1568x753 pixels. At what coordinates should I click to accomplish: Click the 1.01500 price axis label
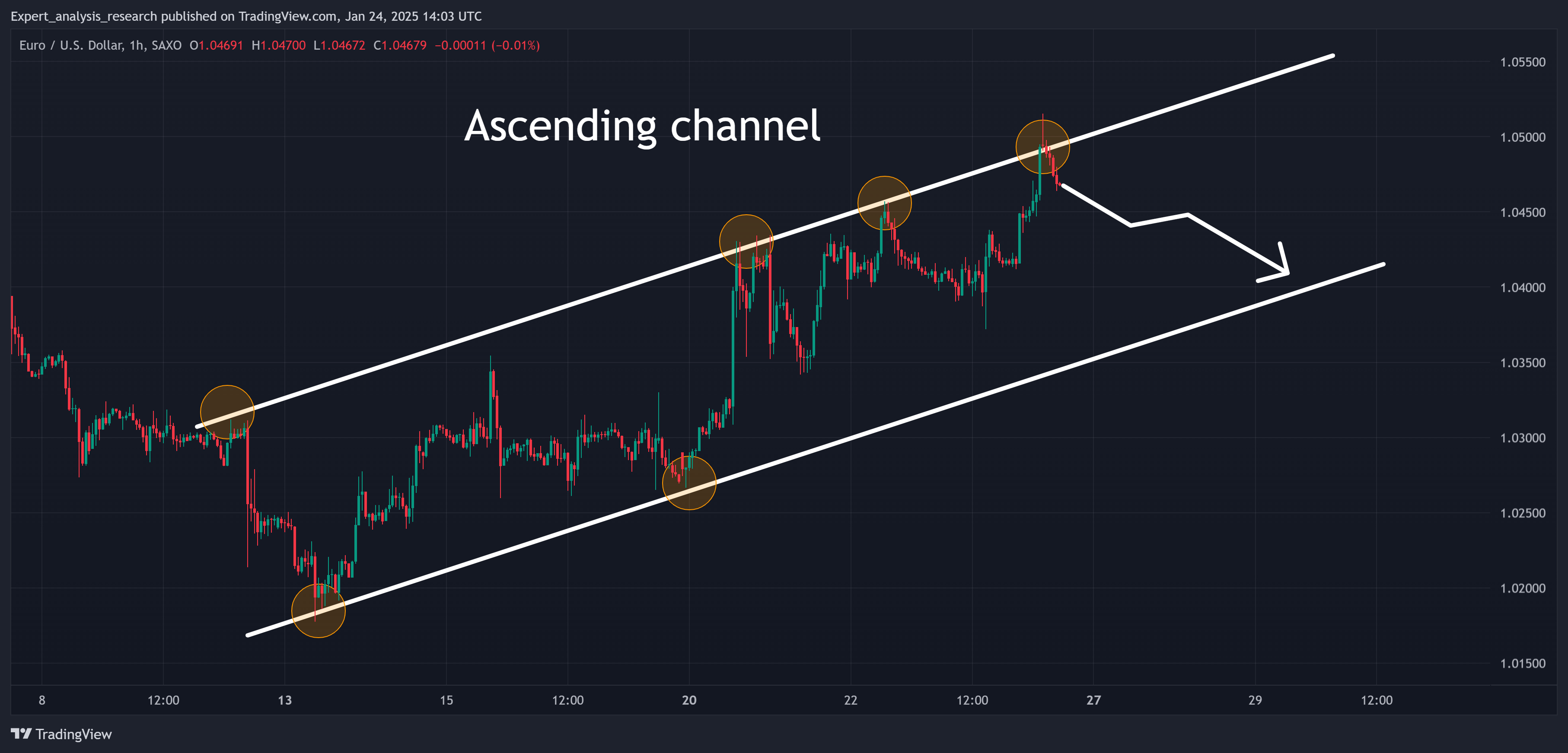(1522, 664)
